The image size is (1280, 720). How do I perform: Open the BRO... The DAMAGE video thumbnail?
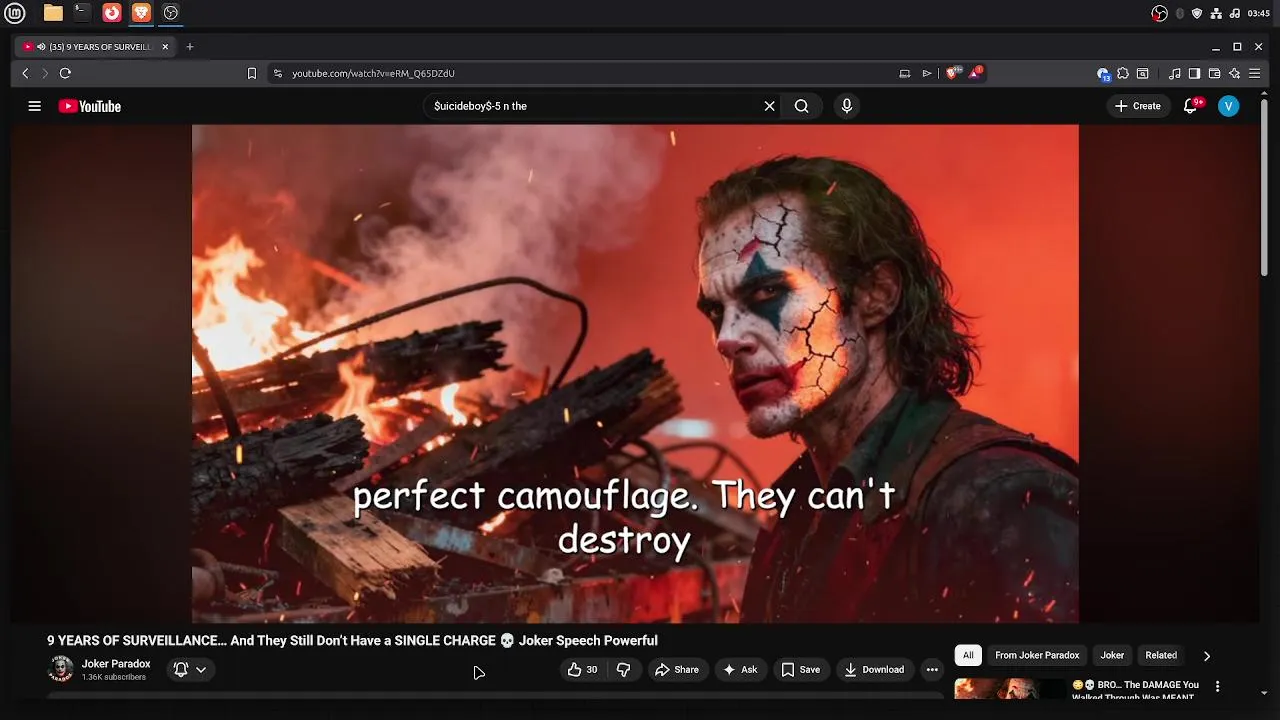coord(1010,689)
